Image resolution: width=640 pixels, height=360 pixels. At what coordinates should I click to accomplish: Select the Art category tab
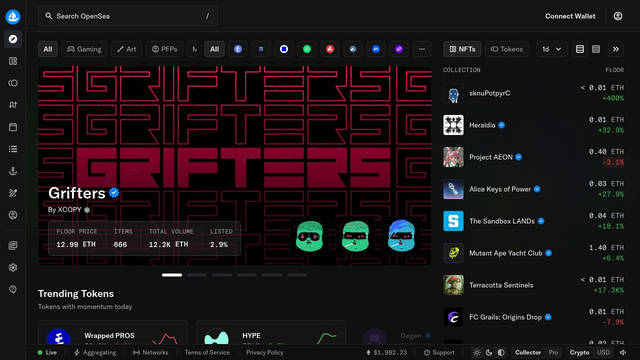point(127,49)
